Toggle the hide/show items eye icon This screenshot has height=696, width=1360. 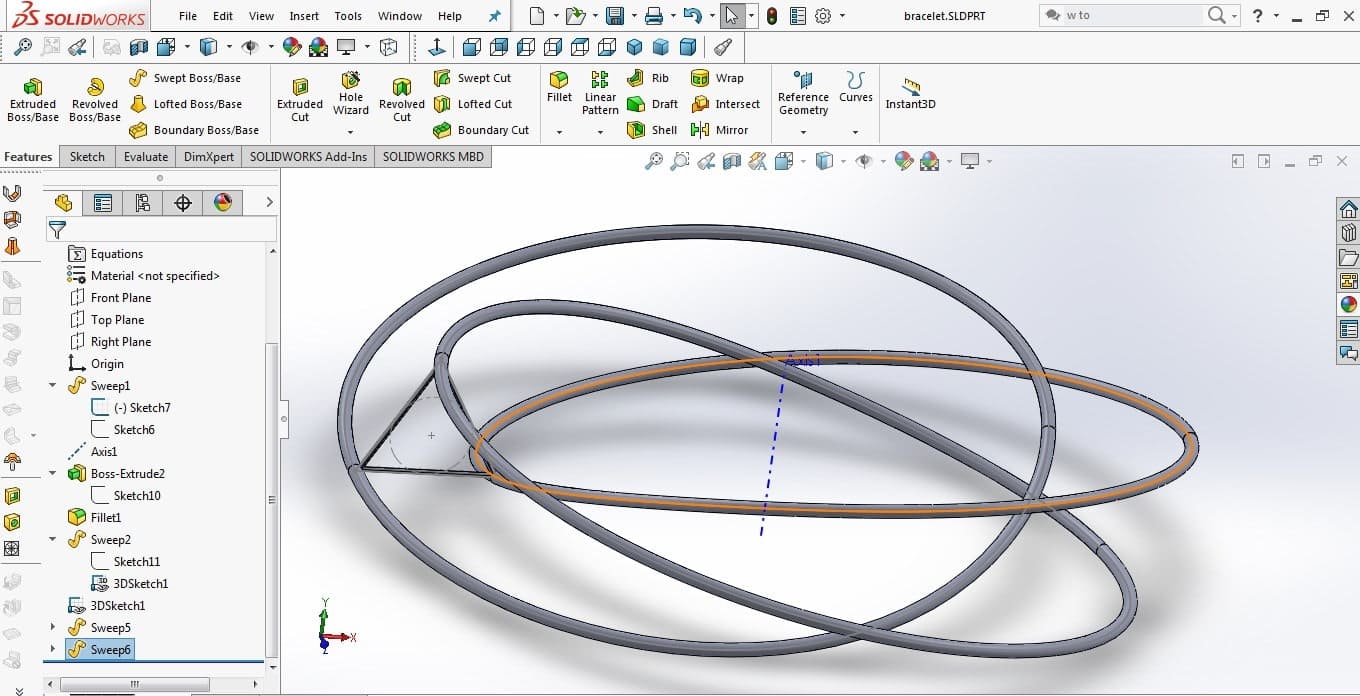865,161
